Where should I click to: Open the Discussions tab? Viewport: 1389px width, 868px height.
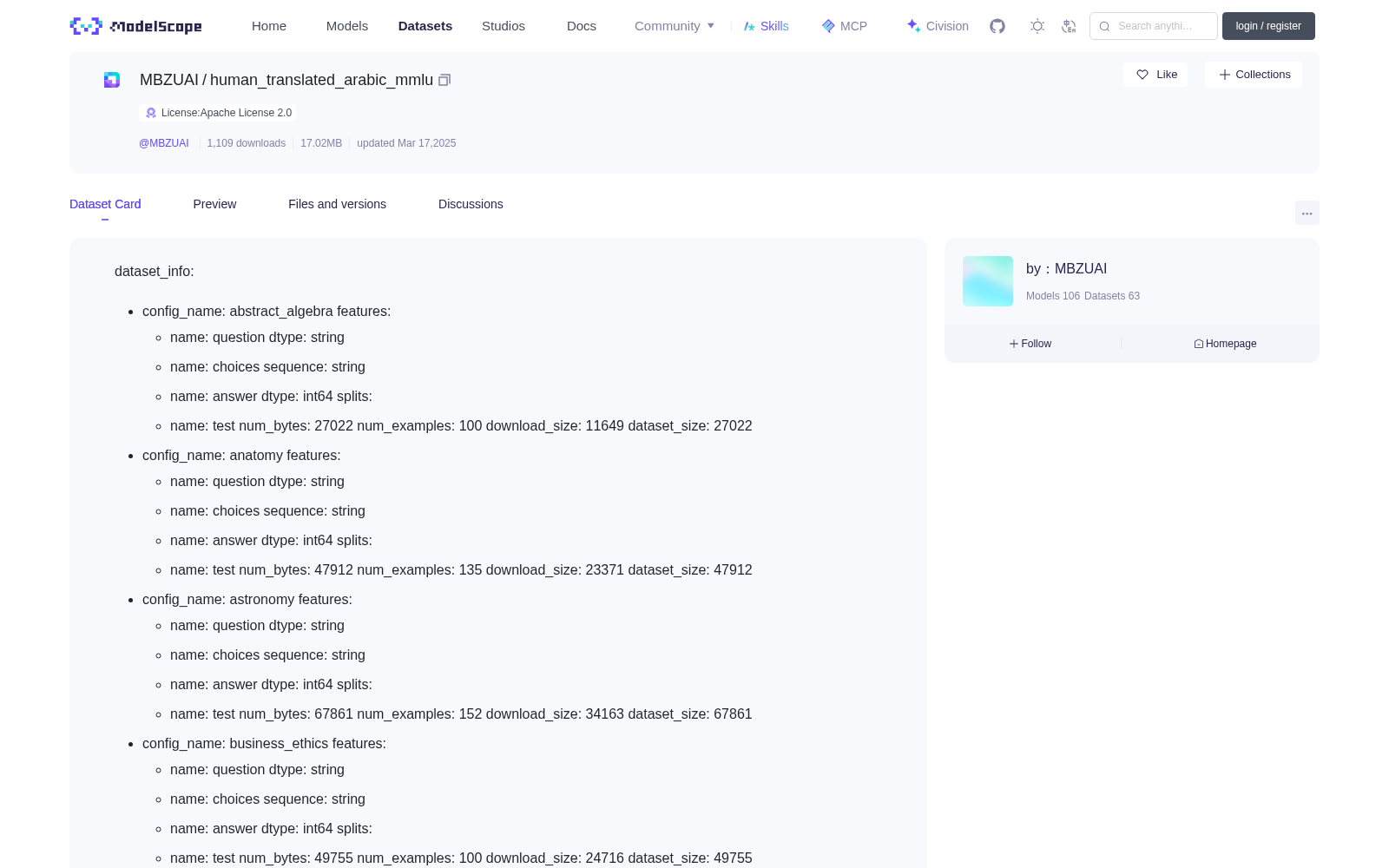pyautogui.click(x=471, y=204)
